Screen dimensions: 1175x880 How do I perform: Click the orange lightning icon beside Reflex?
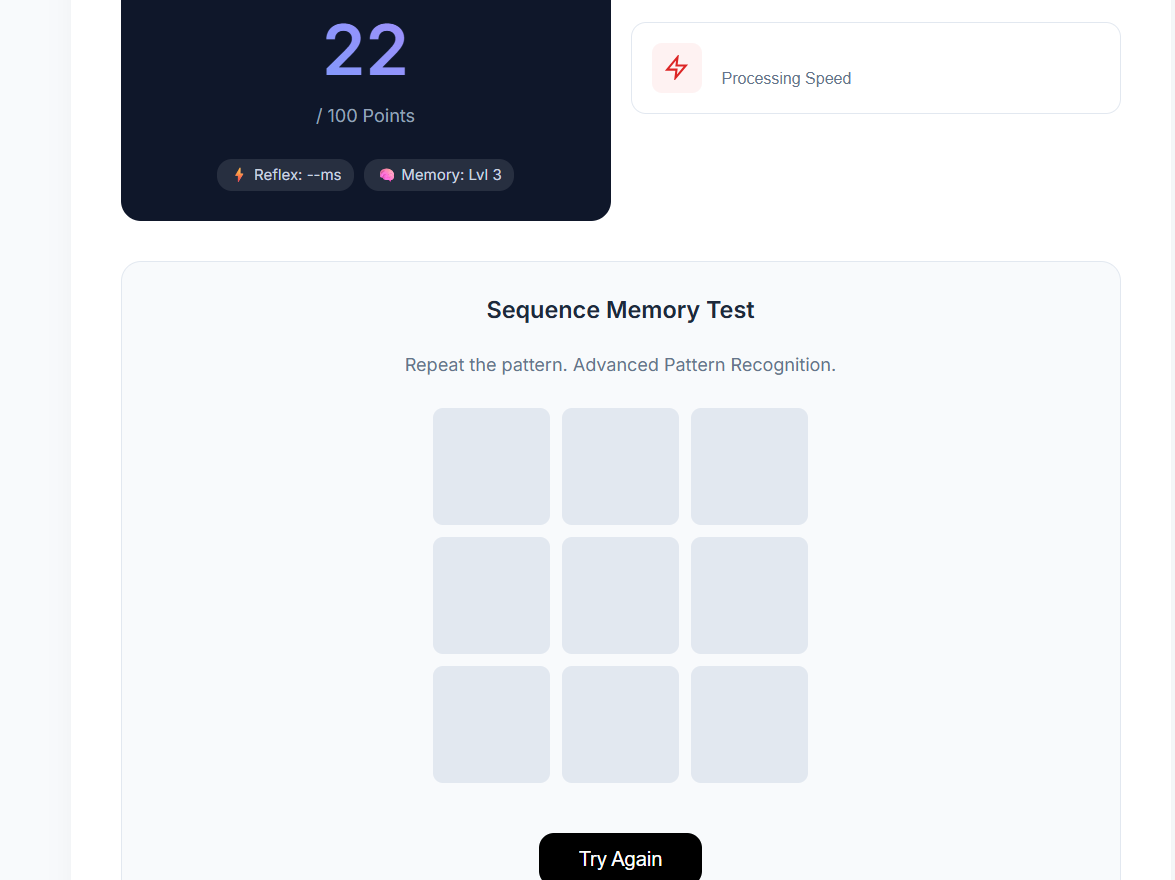pos(239,175)
